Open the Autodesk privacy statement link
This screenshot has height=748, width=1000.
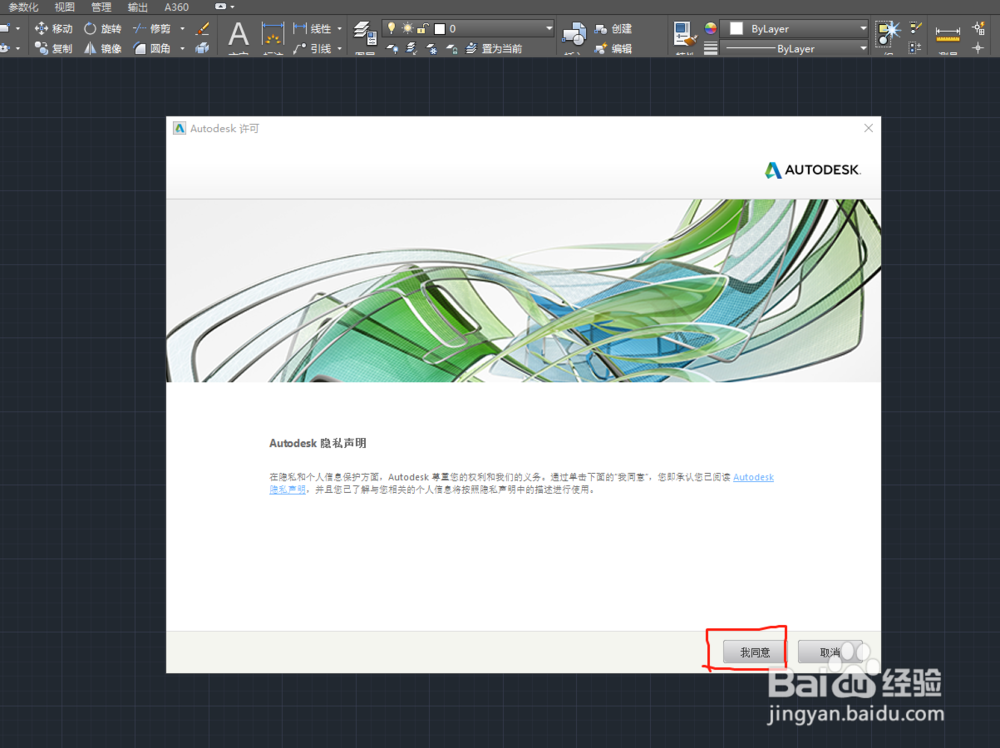pos(753,477)
